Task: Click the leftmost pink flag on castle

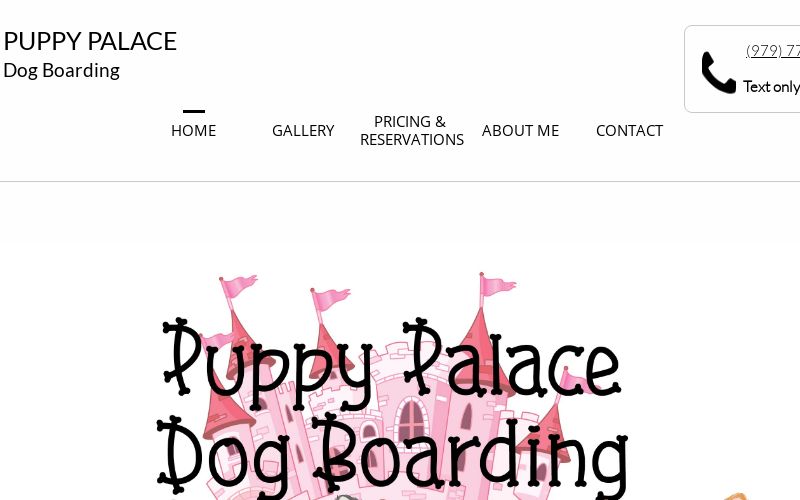Action: (238, 286)
